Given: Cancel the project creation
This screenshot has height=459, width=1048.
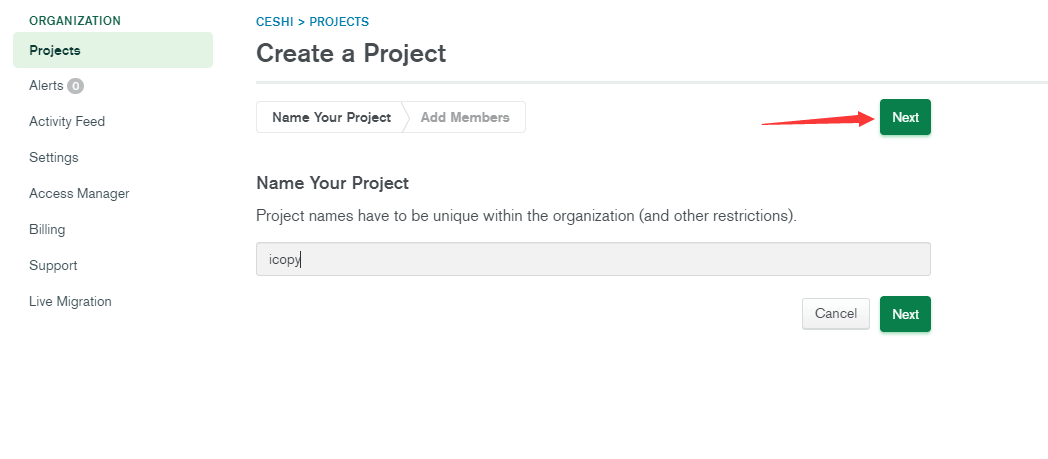Looking at the screenshot, I should [835, 313].
